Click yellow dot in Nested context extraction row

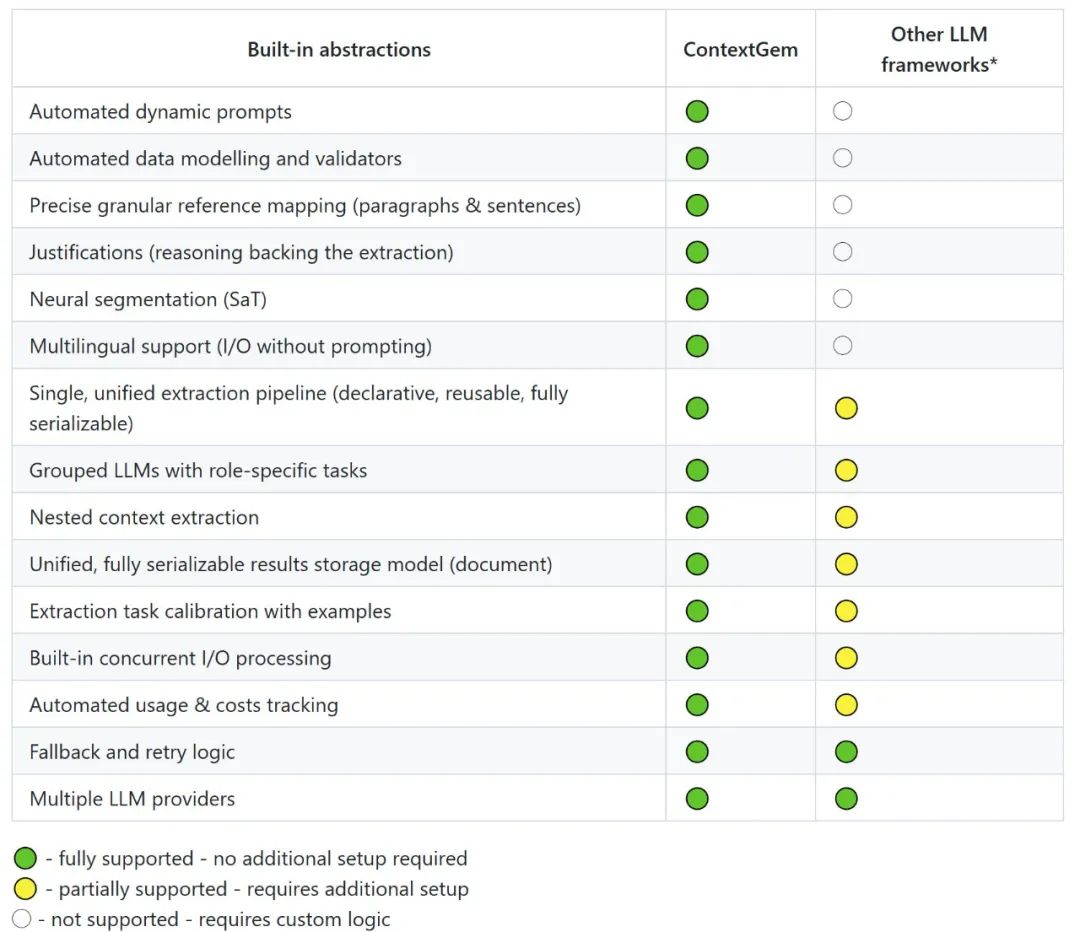click(846, 517)
